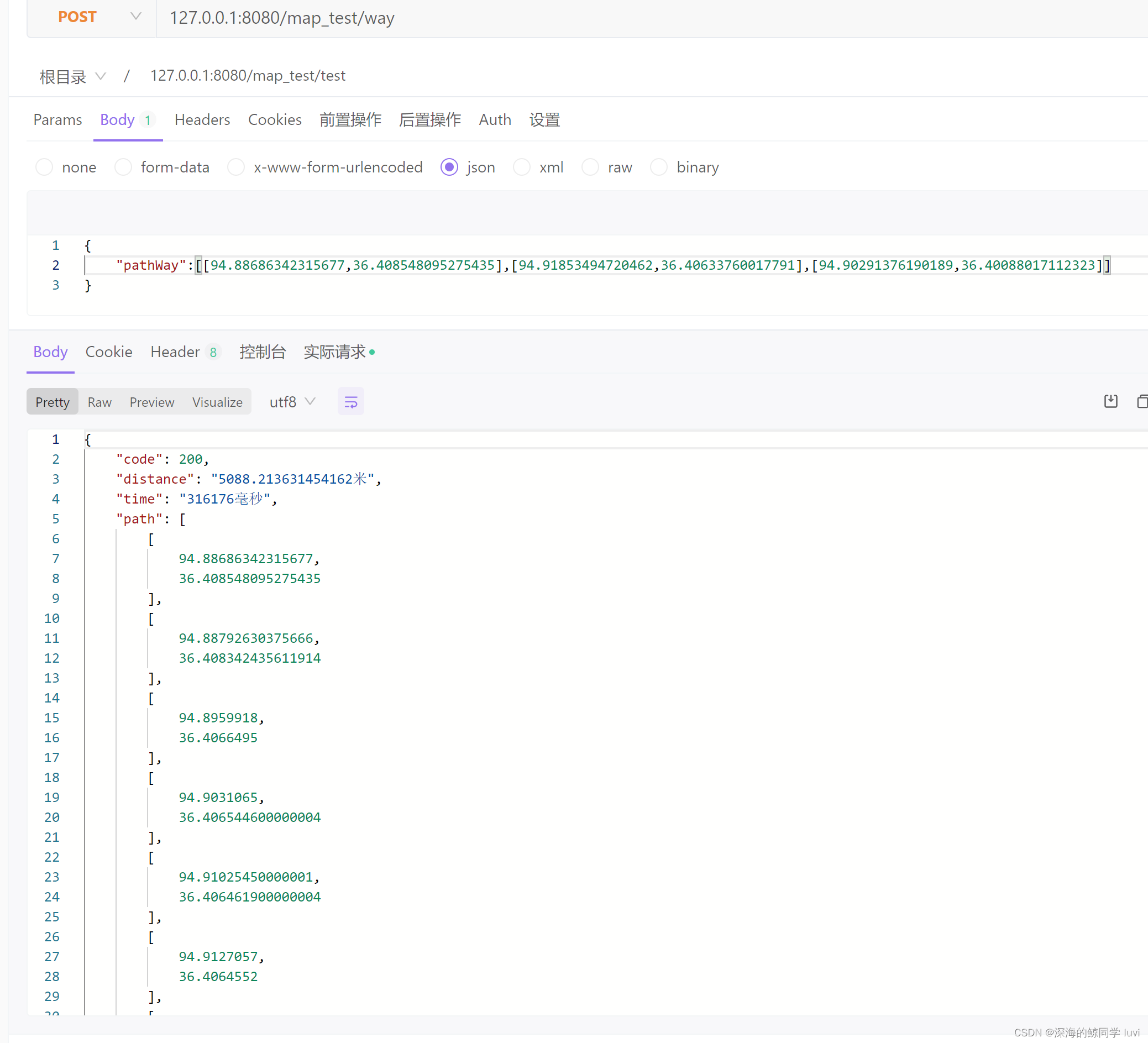
Task: Toggle word wrap icon in response toolbar
Action: (351, 402)
